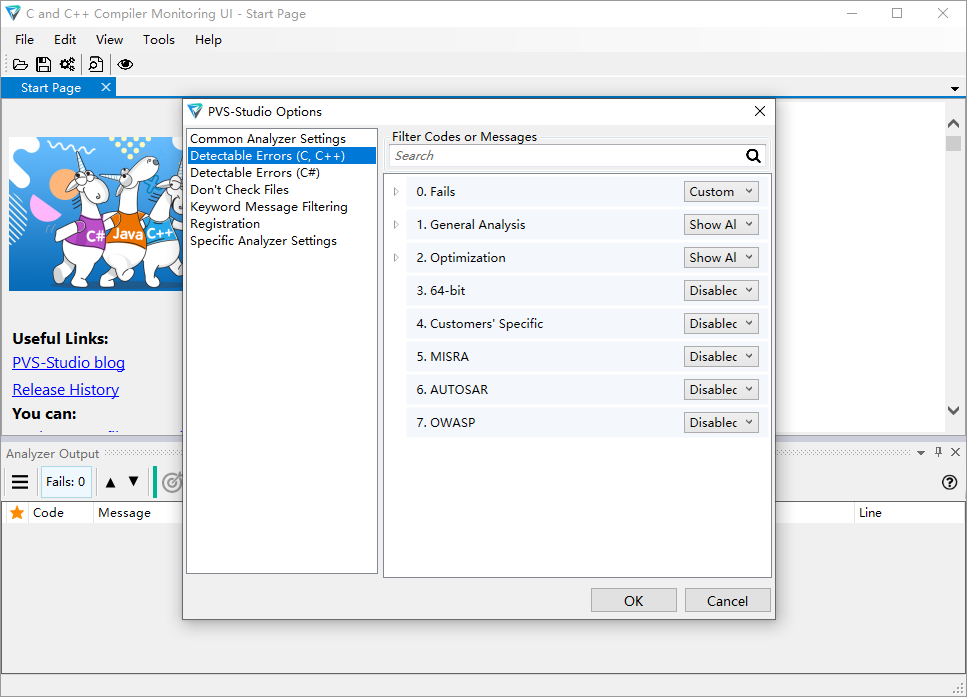Click the 6. AUTOSAR row label

point(452,390)
